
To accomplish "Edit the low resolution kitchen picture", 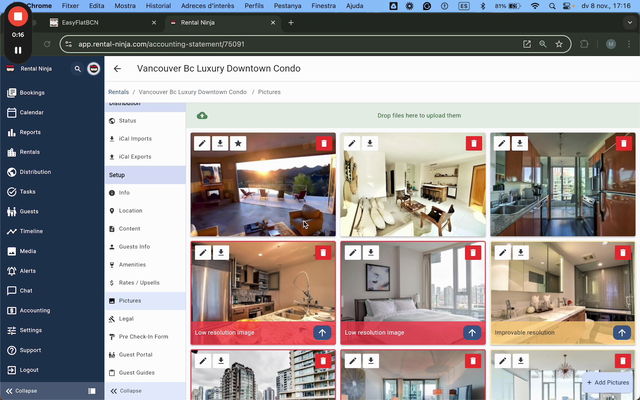I will [x=203, y=253].
